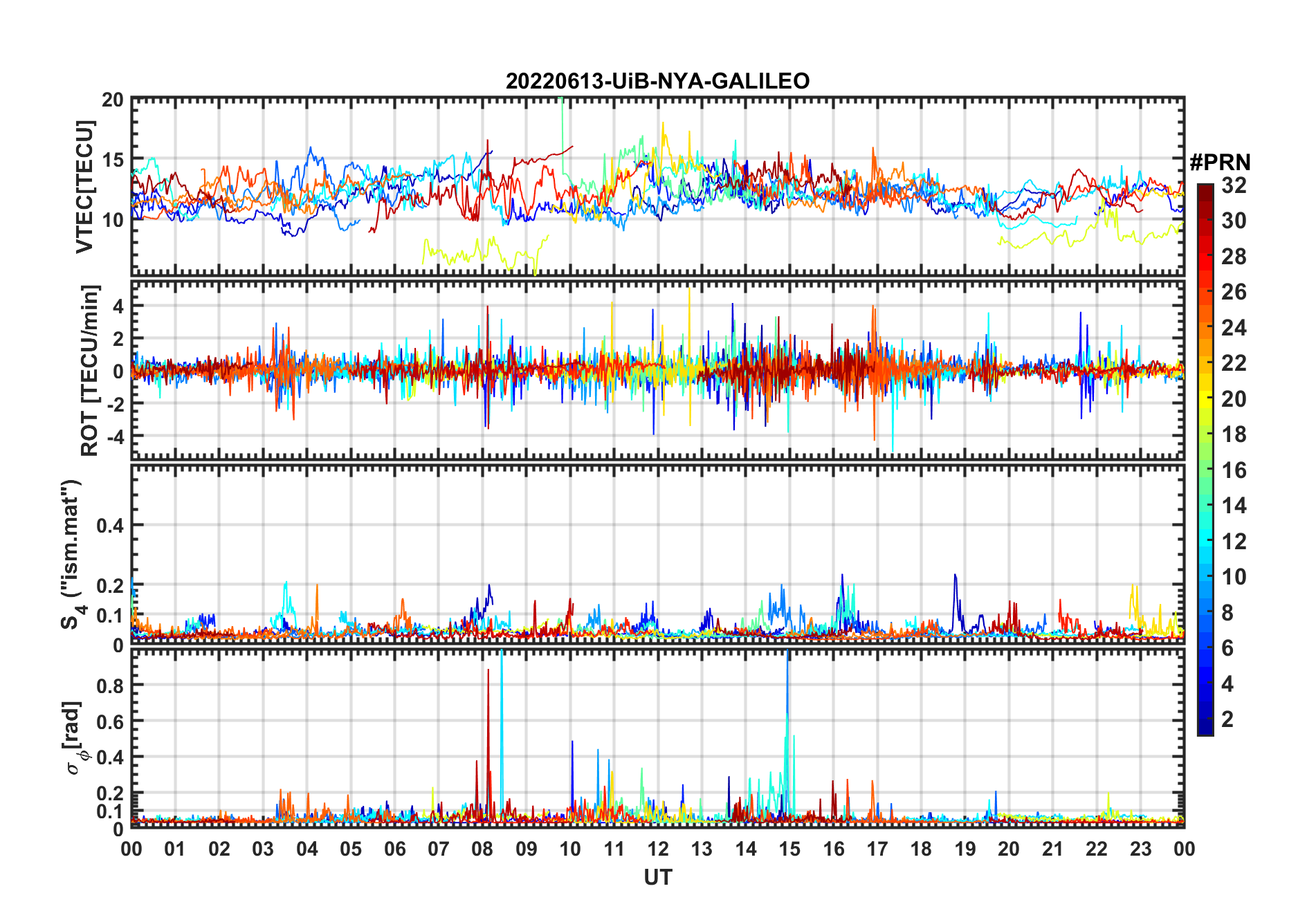Click tick "4" on the ROT y-axis
Viewport: 1316px width, 920px height.
coord(119,306)
